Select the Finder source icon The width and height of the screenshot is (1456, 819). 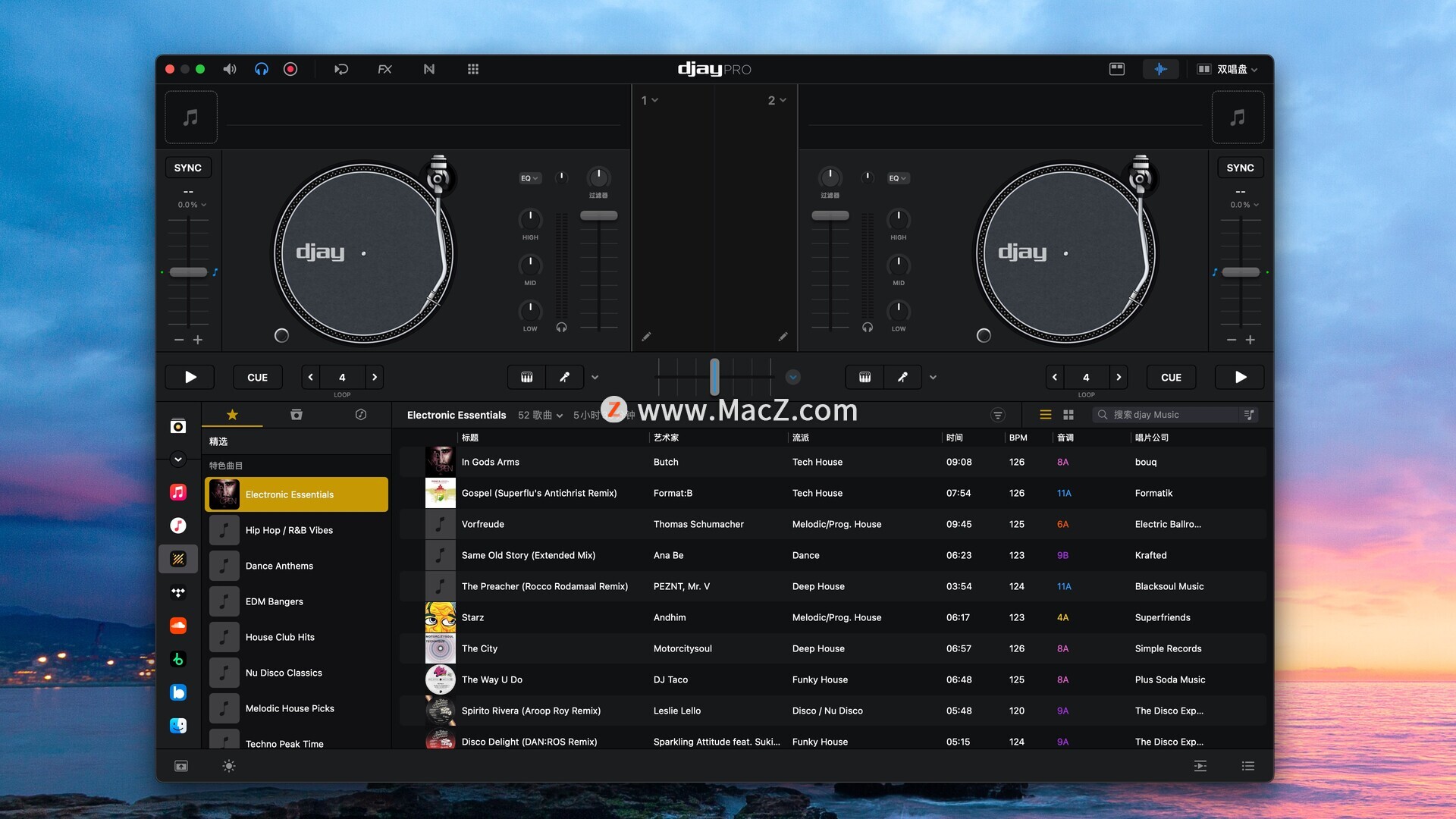tap(178, 726)
